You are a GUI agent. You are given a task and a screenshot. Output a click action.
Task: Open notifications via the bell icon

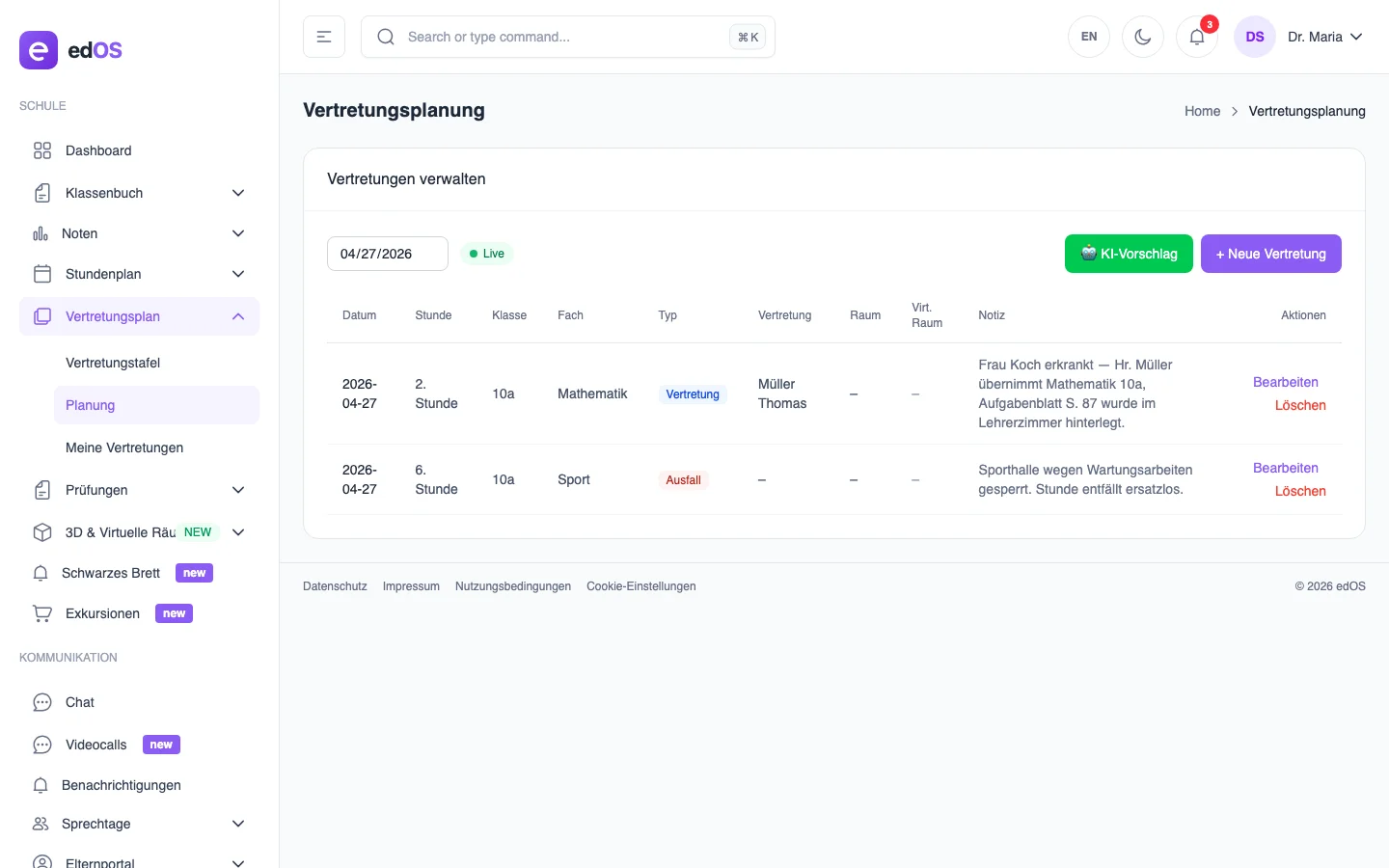[1196, 37]
